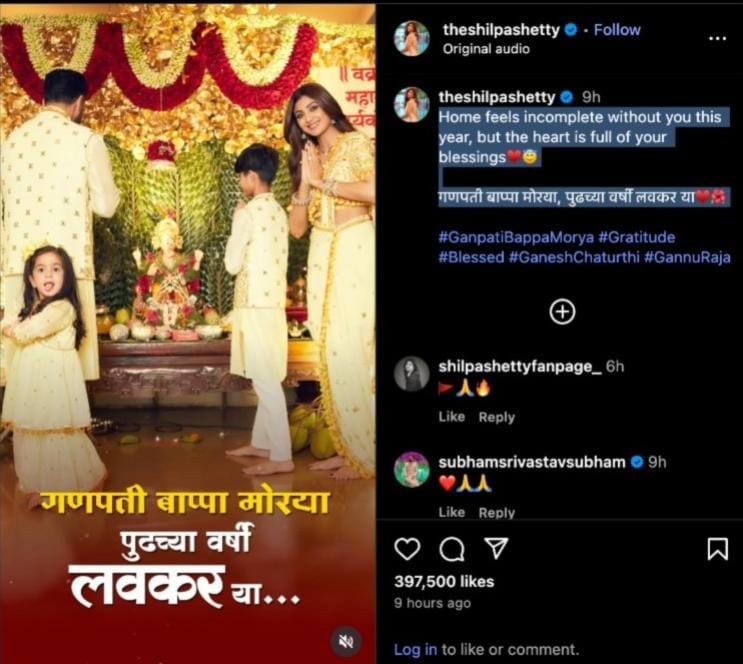Click the Log in link
This screenshot has height=664, width=743.
click(x=416, y=649)
